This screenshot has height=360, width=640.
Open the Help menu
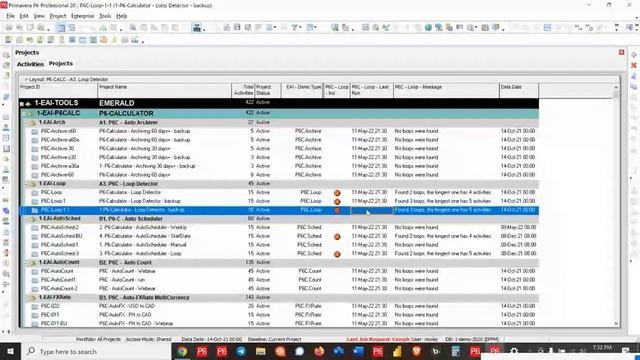coord(122,16)
